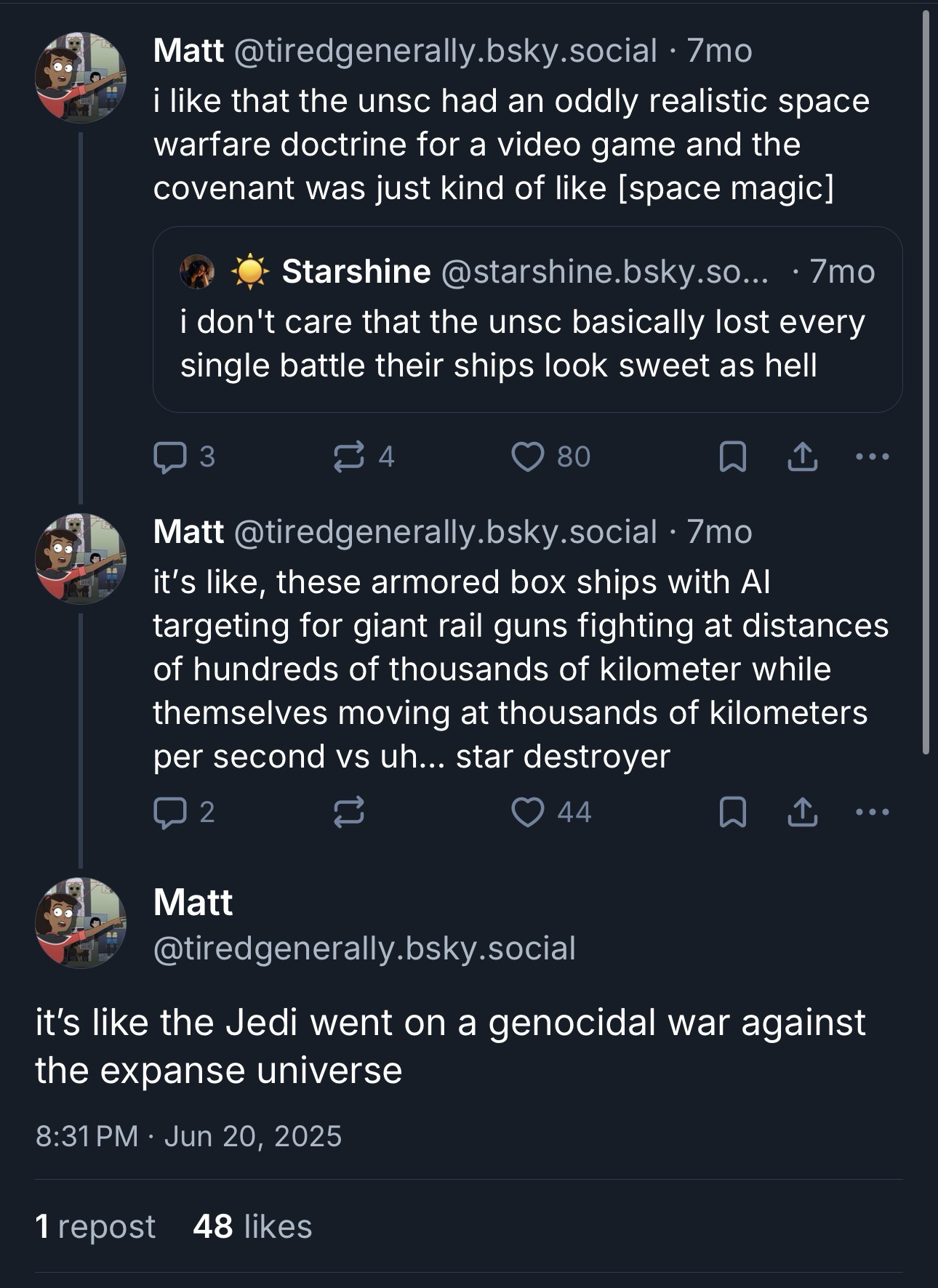This screenshot has width=938, height=1288.
Task: Bookmark the first post in the thread
Action: pyautogui.click(x=732, y=457)
